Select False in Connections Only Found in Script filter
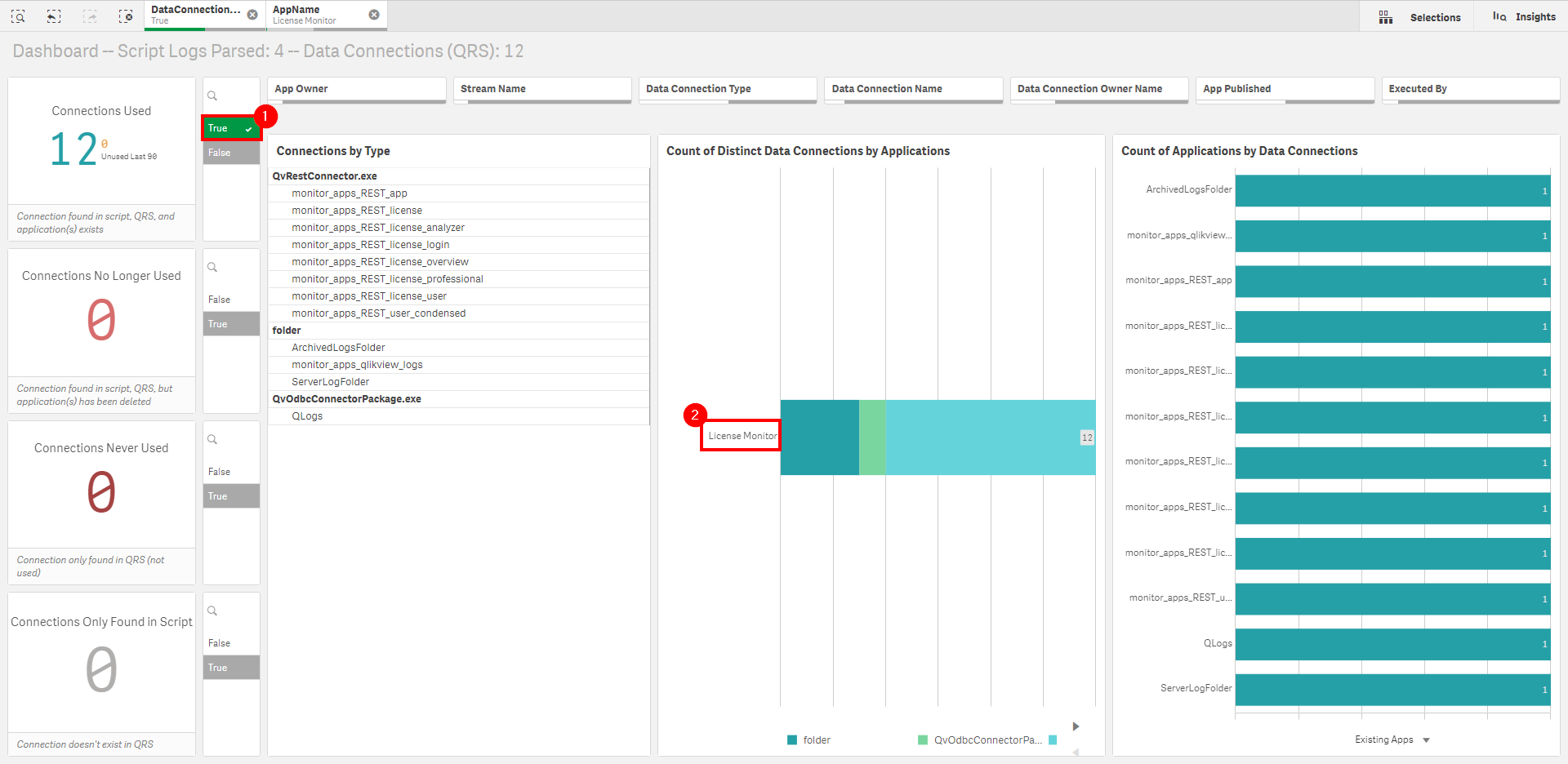Viewport: 1568px width, 764px height. pos(230,643)
